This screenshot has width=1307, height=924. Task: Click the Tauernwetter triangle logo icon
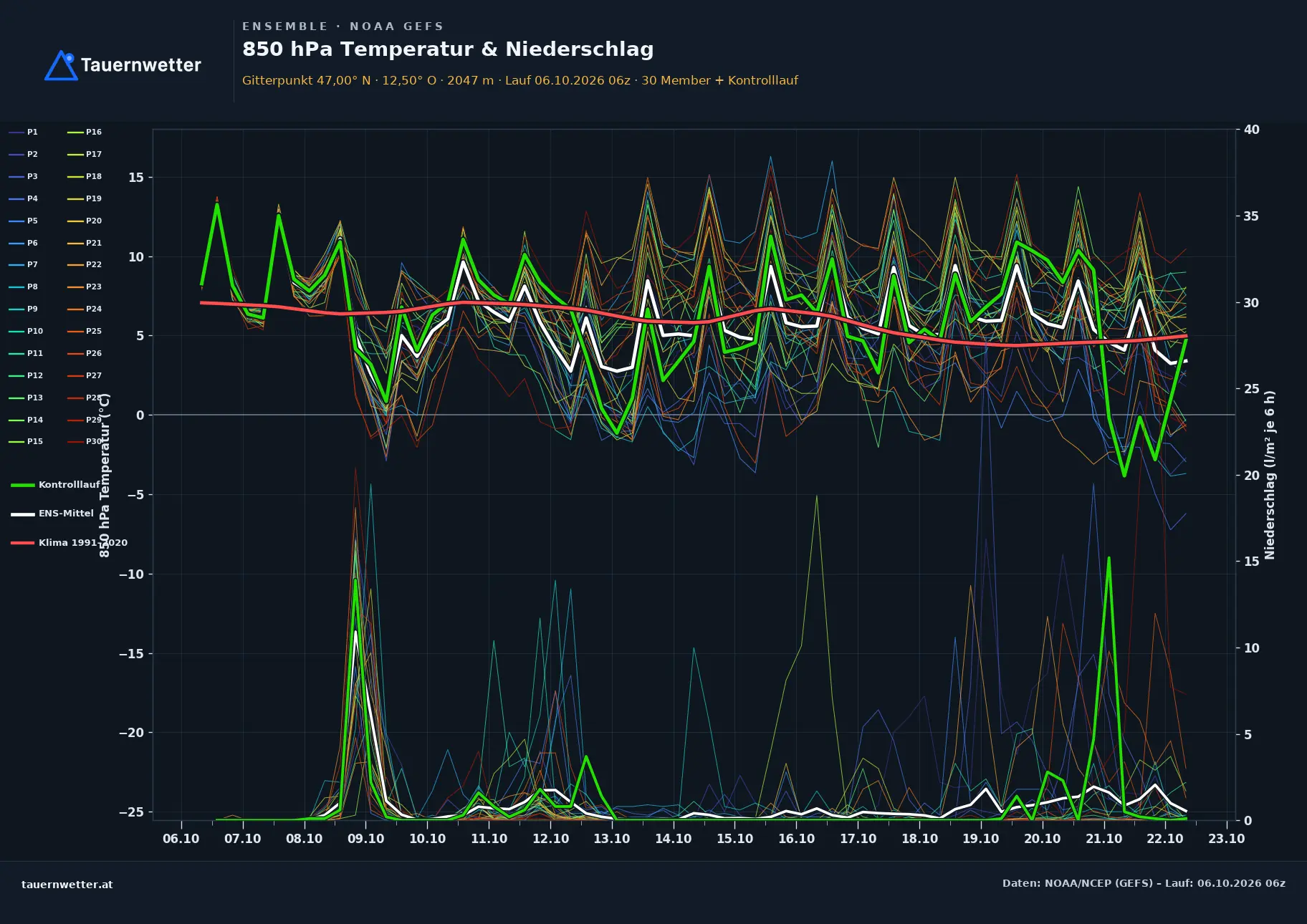coord(62,65)
